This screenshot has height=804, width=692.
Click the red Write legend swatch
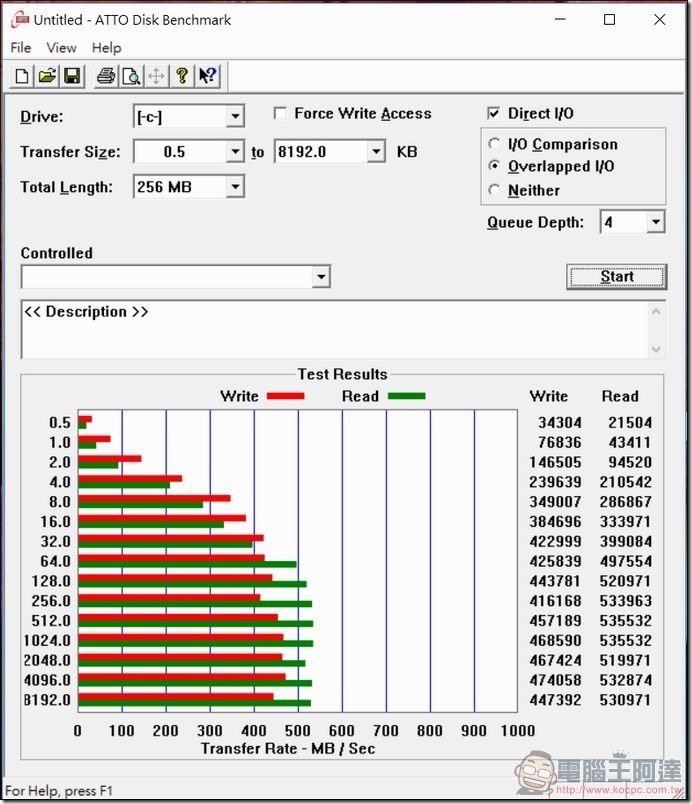[285, 396]
